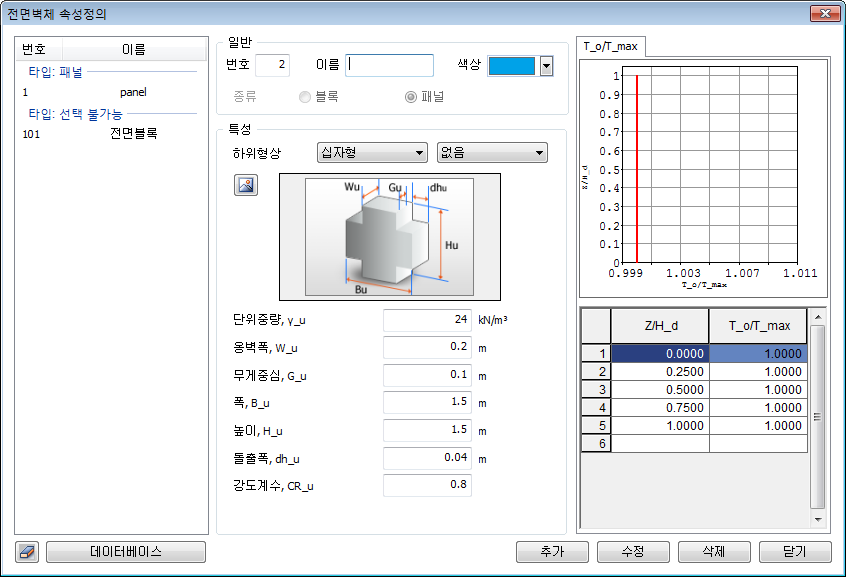Select 전면블록 item numbered 101
This screenshot has width=846, height=577.
[132, 133]
